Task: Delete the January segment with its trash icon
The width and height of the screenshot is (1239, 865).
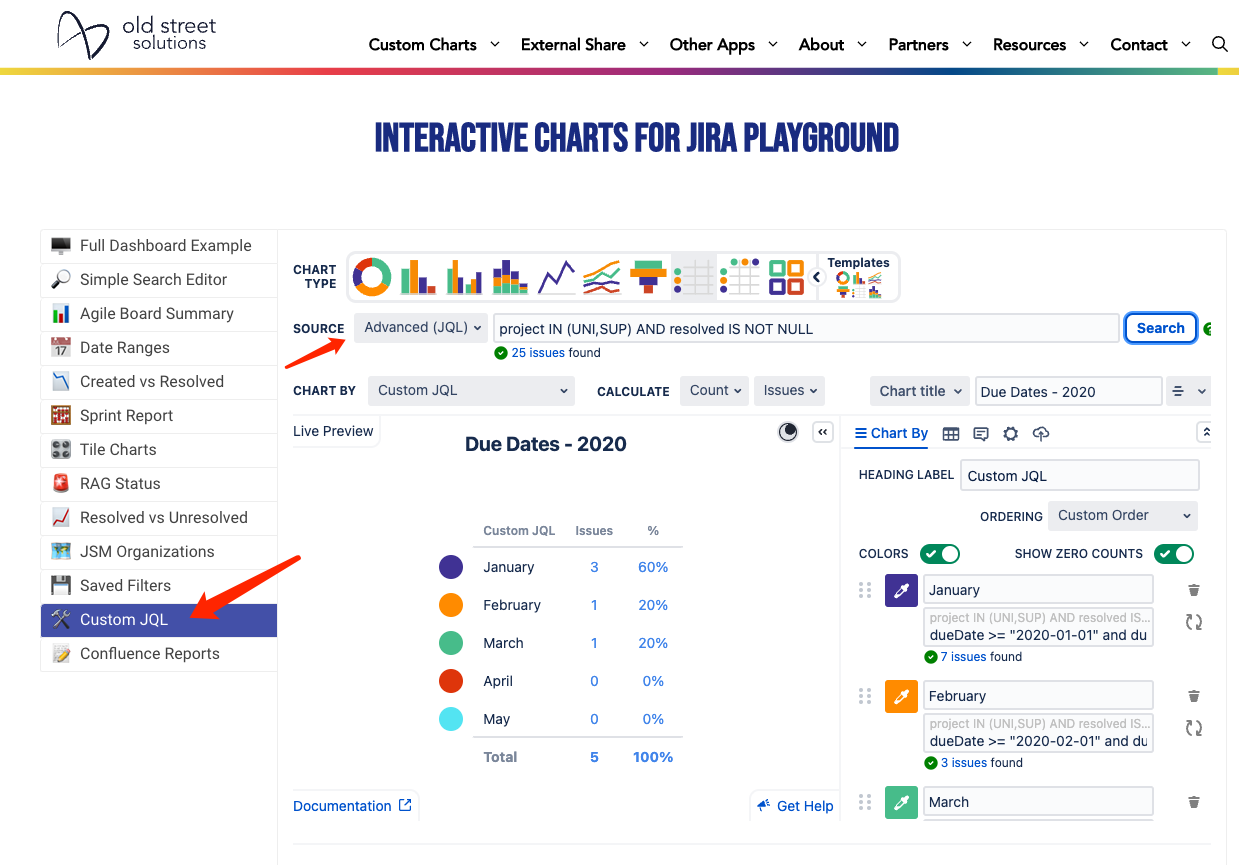Action: pos(1193,590)
